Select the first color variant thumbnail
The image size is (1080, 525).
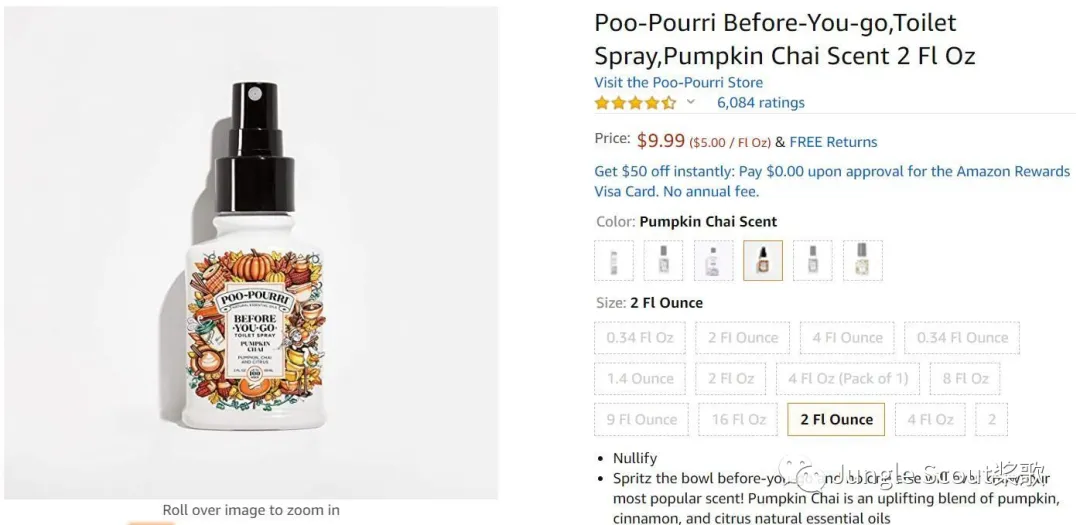point(614,261)
